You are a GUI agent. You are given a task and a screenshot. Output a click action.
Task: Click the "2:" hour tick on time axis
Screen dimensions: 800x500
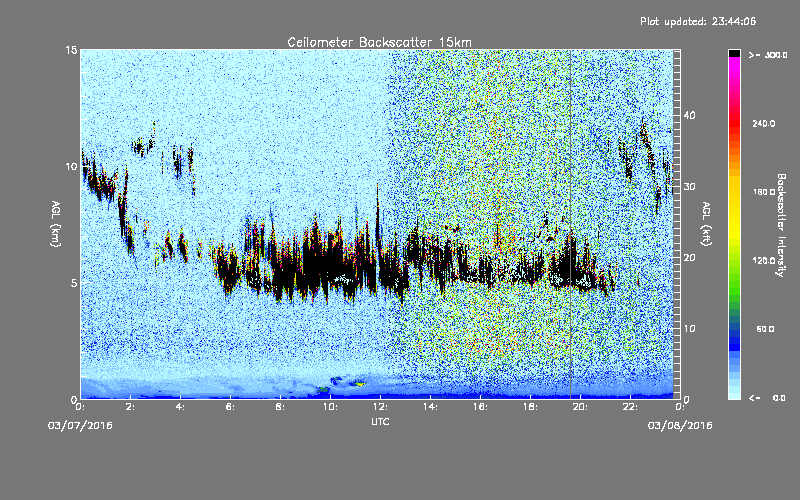[131, 407]
